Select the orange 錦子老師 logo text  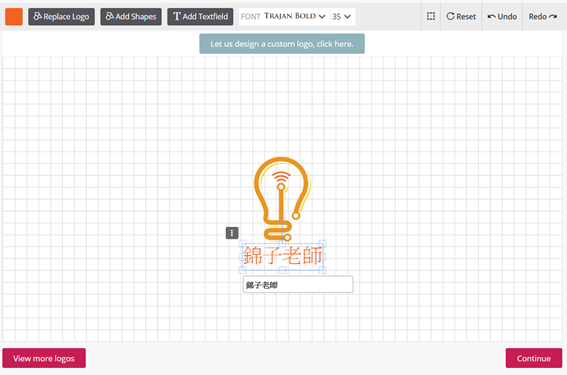282,256
